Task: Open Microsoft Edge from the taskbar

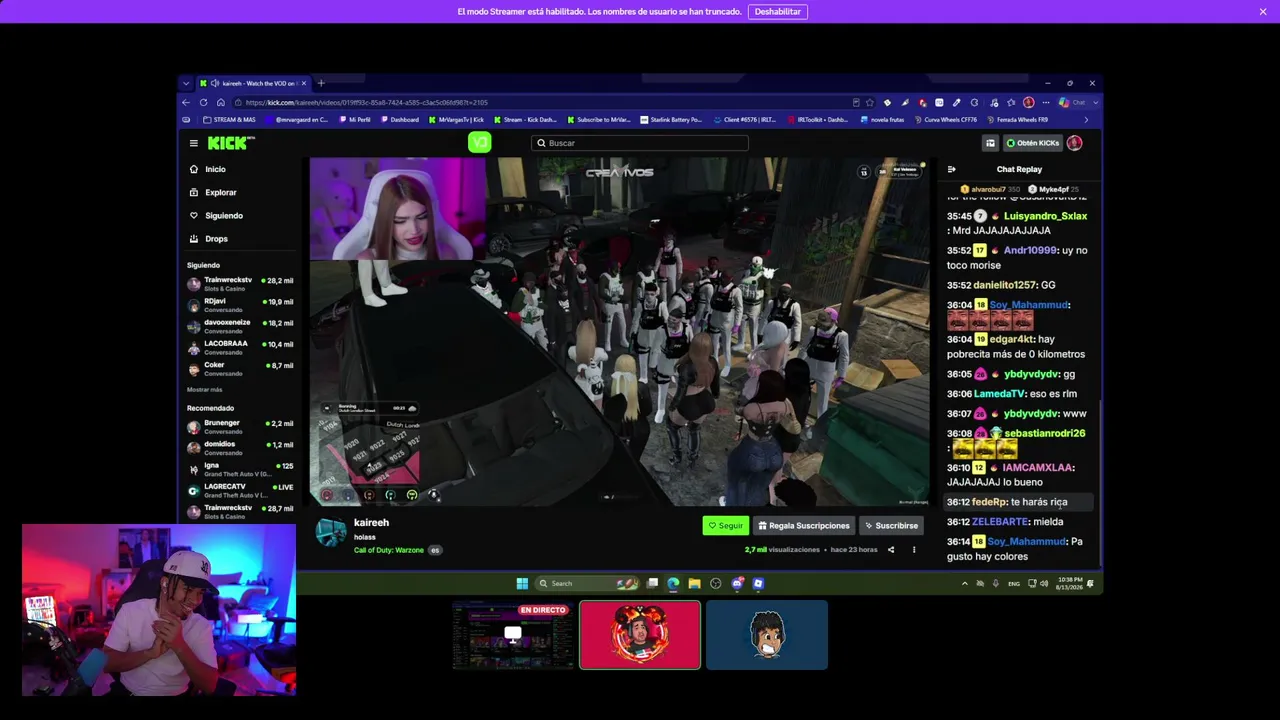Action: [673, 583]
